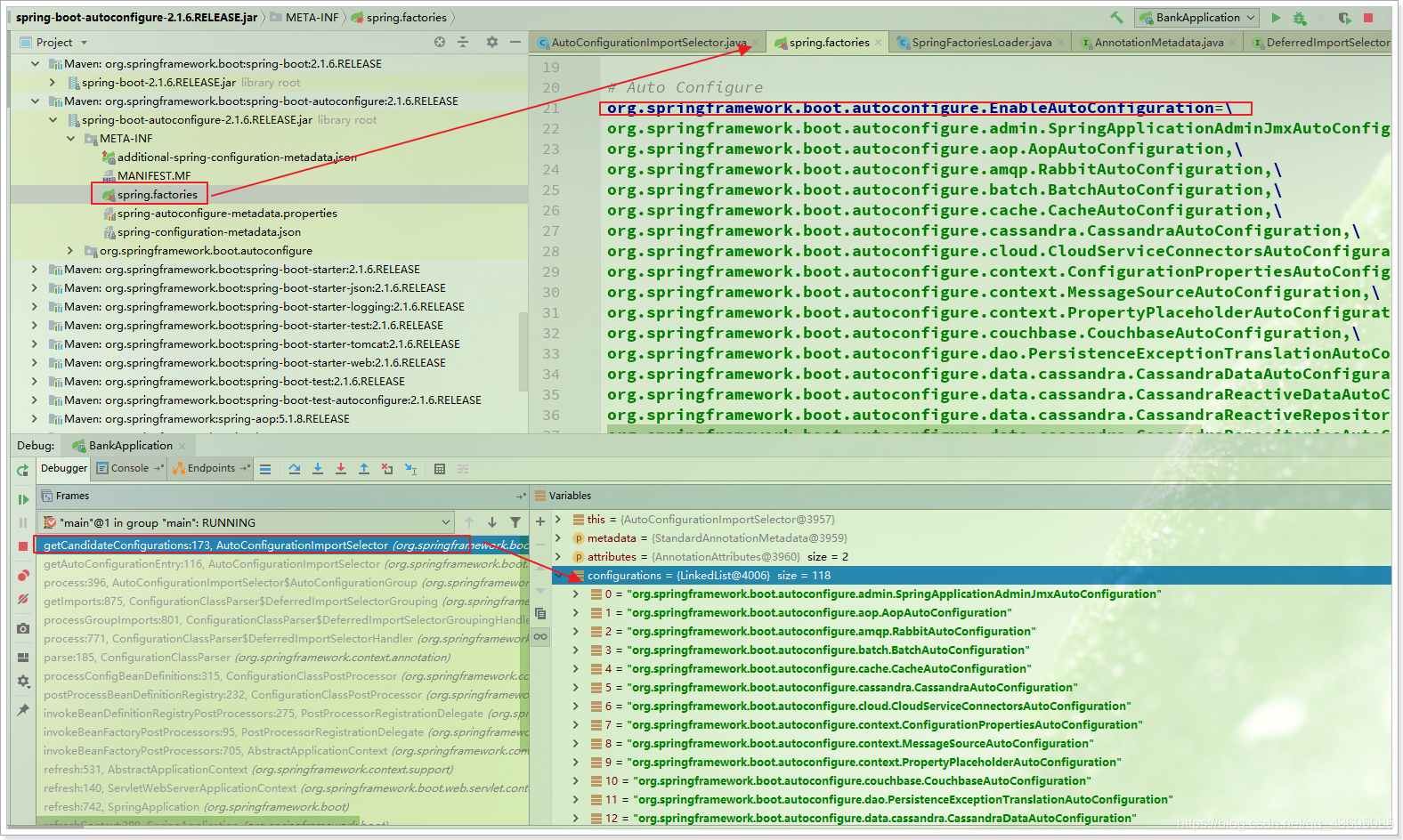
Task: Click next frame down arrow in Frames
Action: click(x=492, y=522)
